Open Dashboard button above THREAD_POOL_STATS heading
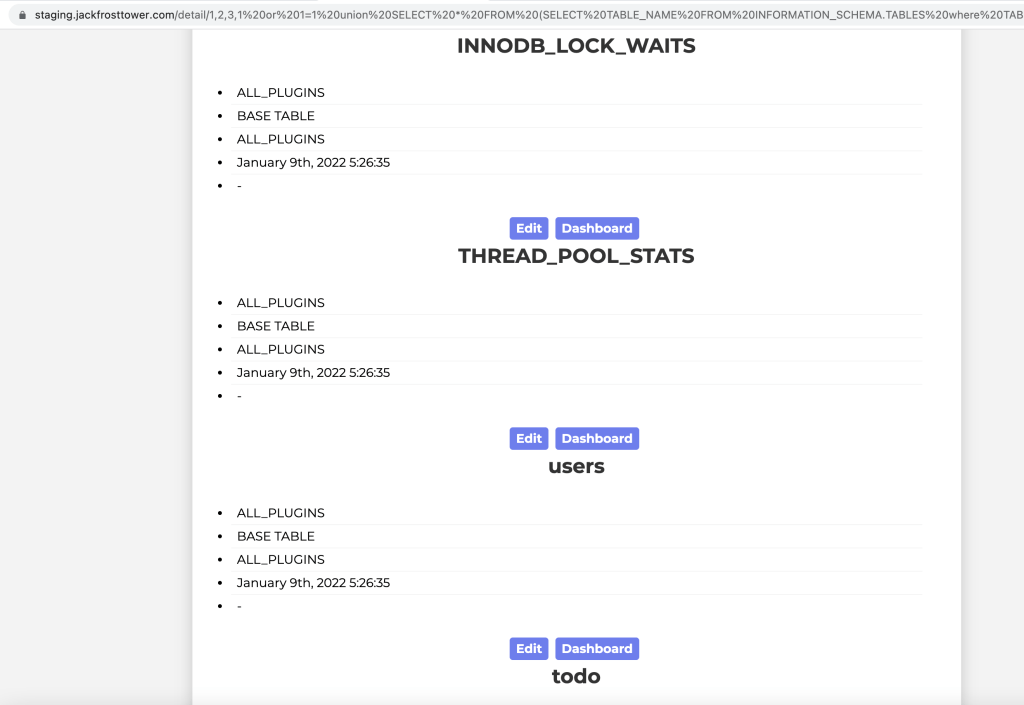 pos(596,228)
